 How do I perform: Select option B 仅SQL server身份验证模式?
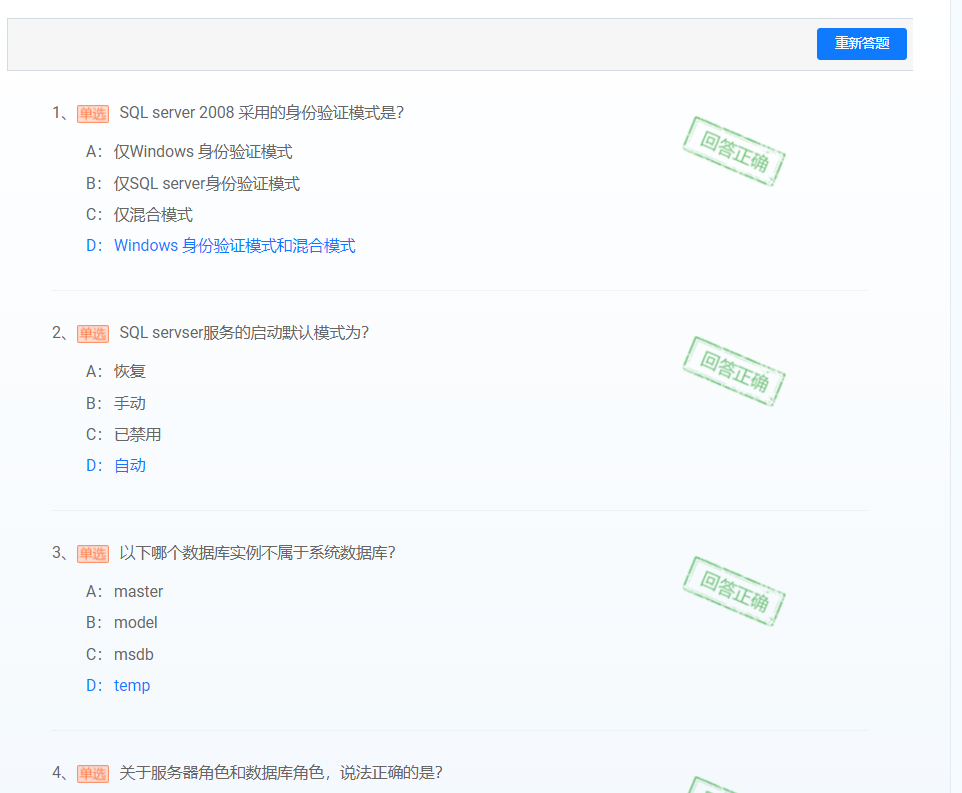(193, 183)
